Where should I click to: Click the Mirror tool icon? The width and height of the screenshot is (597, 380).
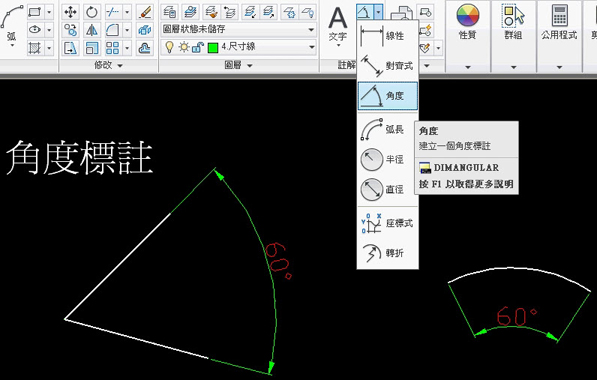[91, 30]
